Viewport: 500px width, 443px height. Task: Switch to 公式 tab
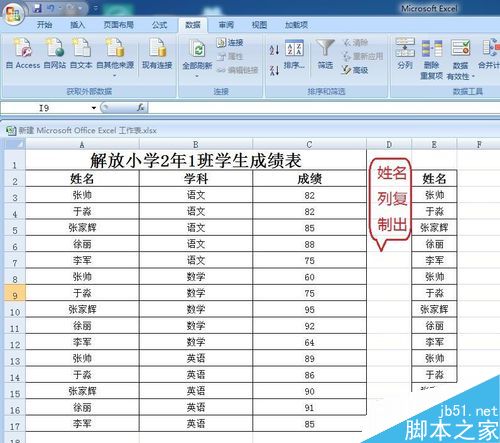[x=159, y=25]
